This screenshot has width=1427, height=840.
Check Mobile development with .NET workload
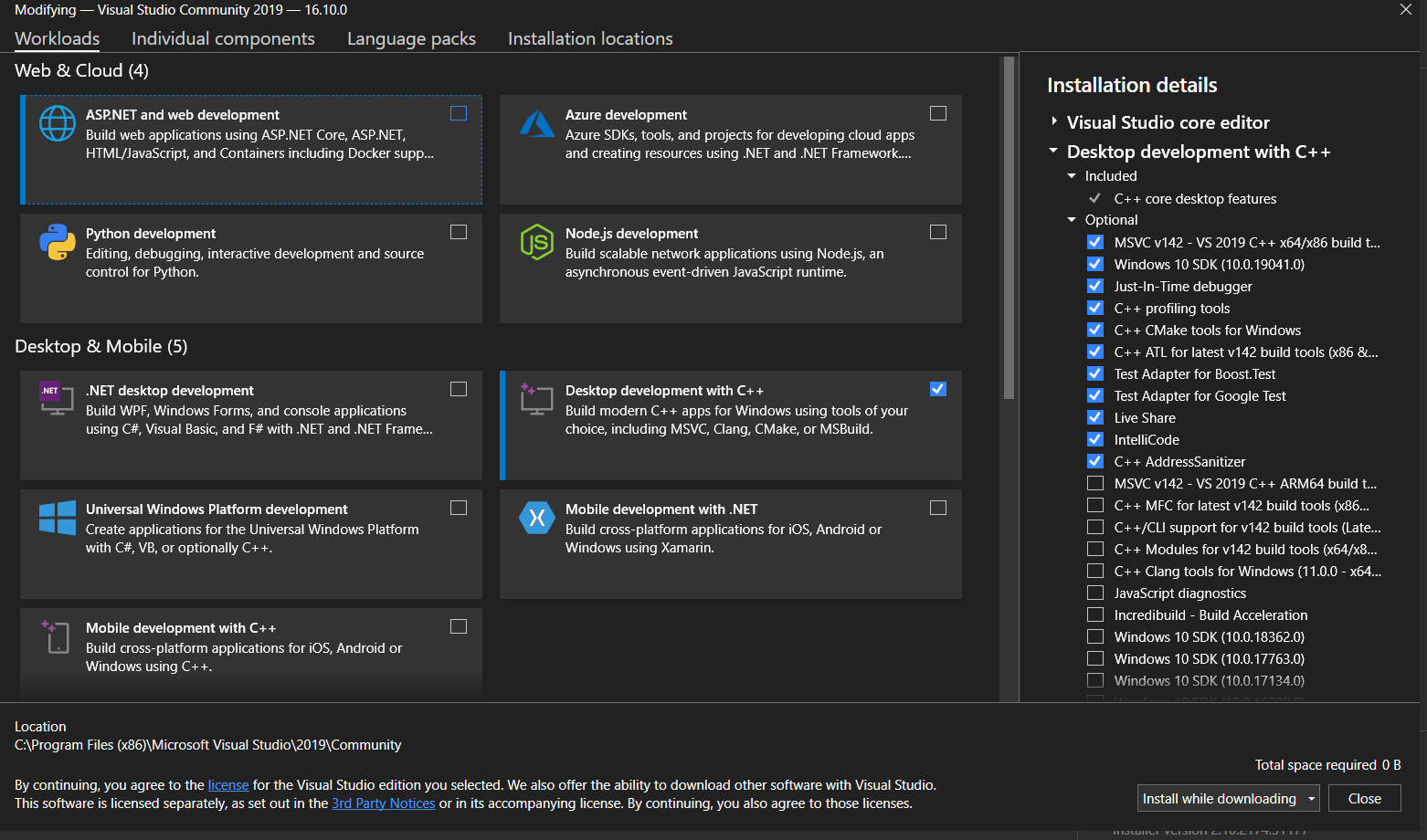938,508
